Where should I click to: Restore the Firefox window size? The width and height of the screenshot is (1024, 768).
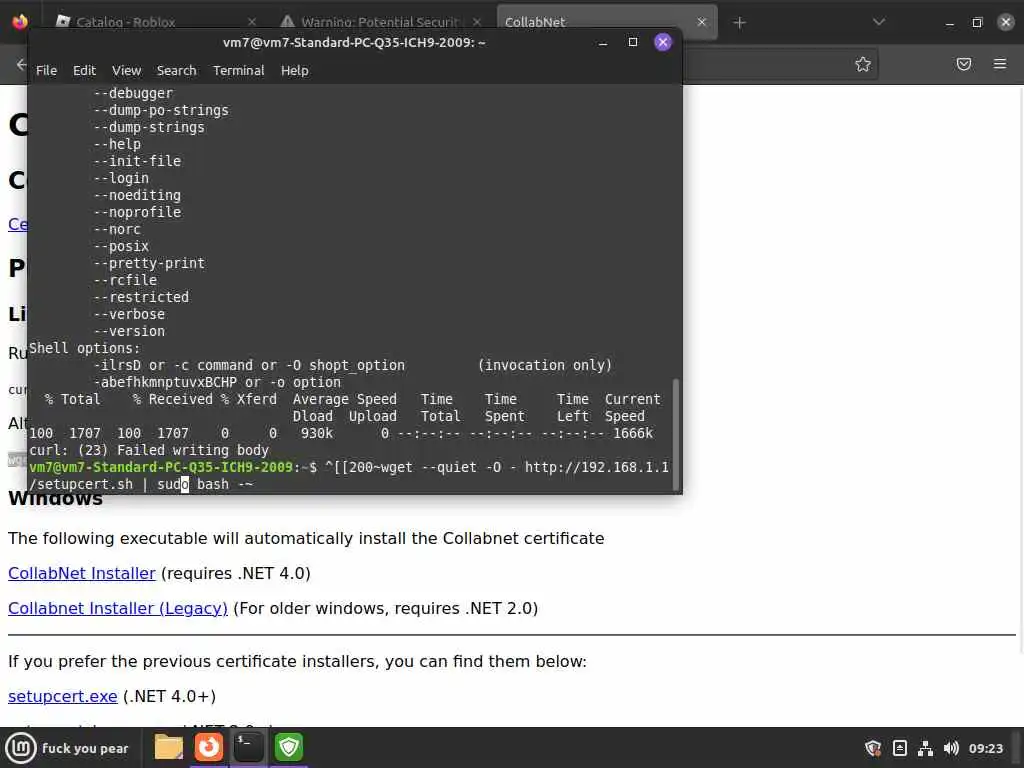(977, 23)
